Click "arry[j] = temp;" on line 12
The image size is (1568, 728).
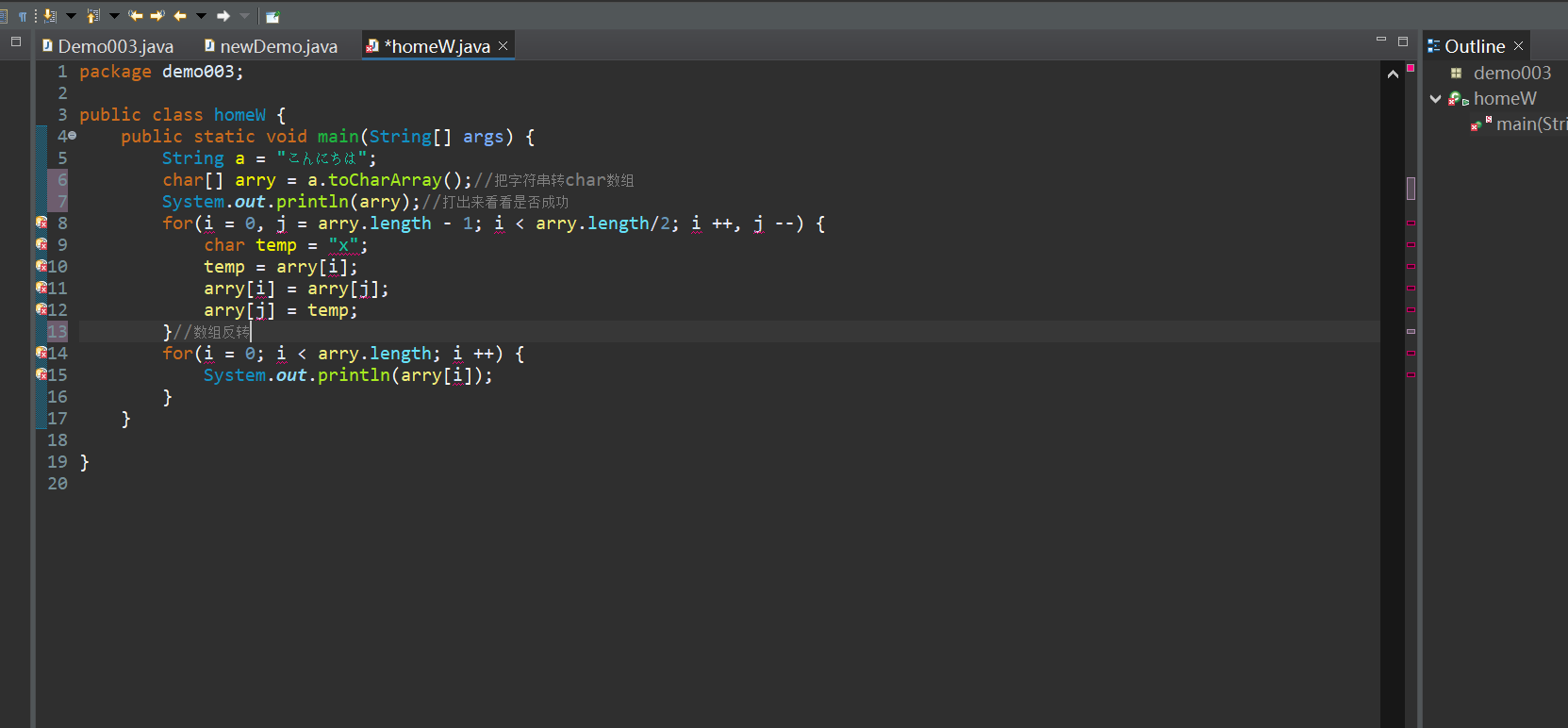pyautogui.click(x=281, y=310)
